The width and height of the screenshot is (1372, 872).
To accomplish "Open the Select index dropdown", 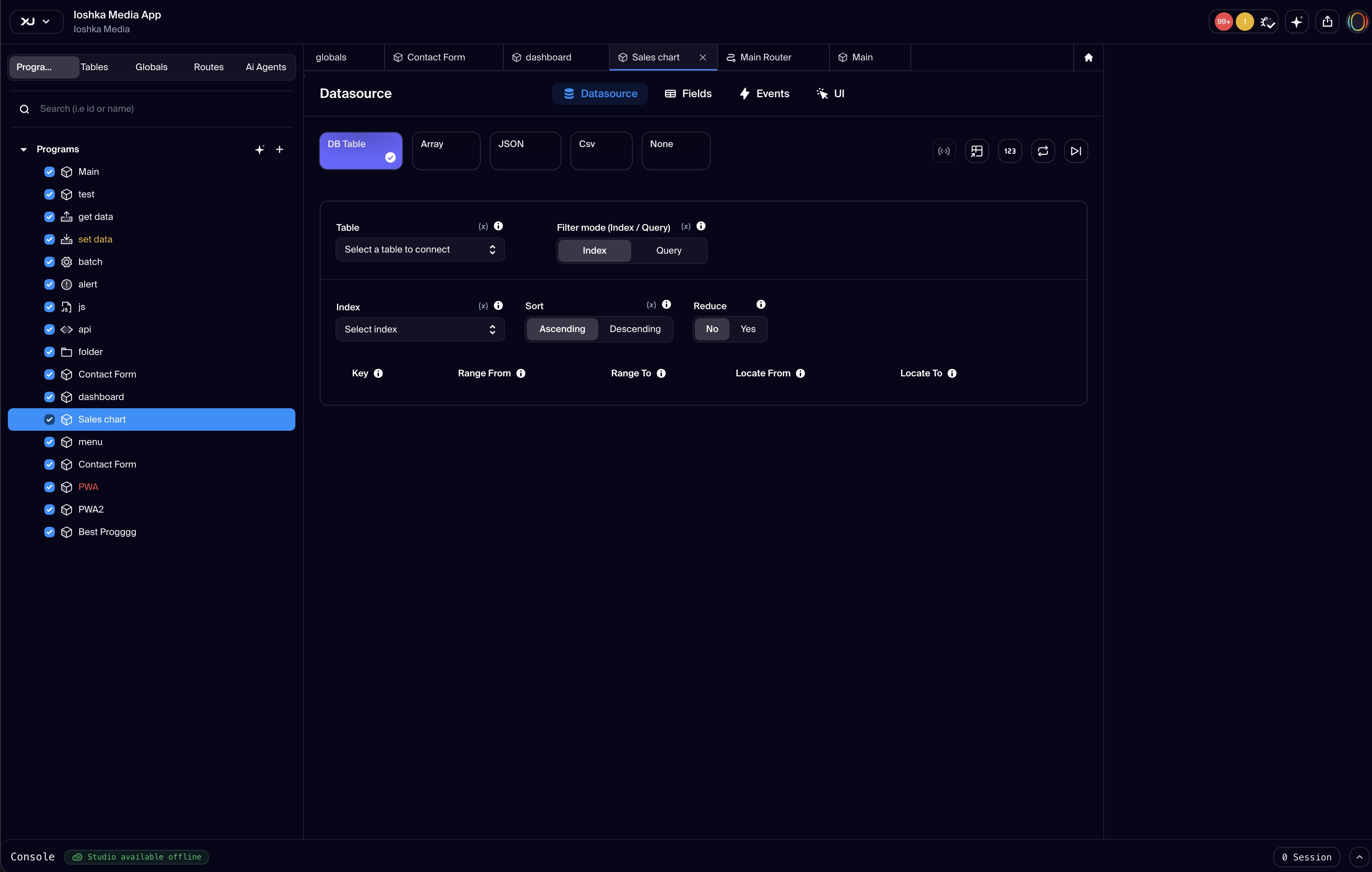I will [x=420, y=329].
